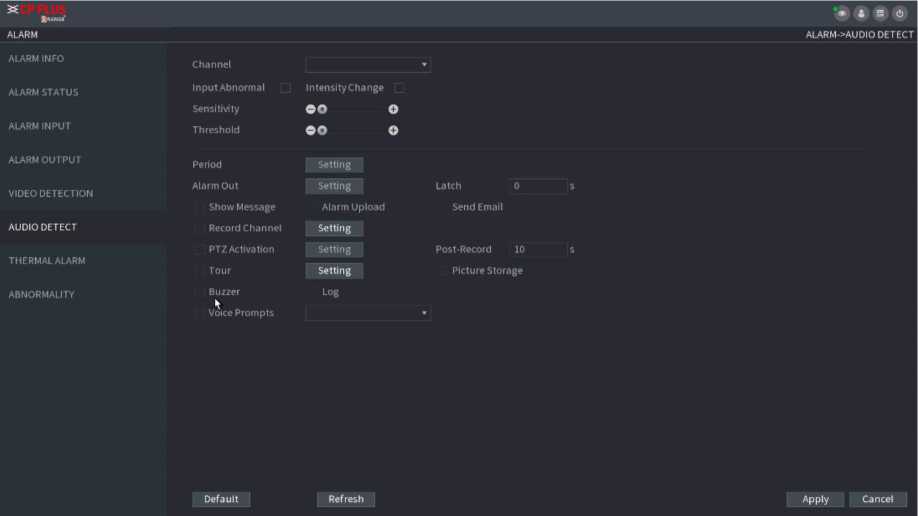918x516 pixels.
Task: Go to Alarm Output section
Action: [x=45, y=160]
